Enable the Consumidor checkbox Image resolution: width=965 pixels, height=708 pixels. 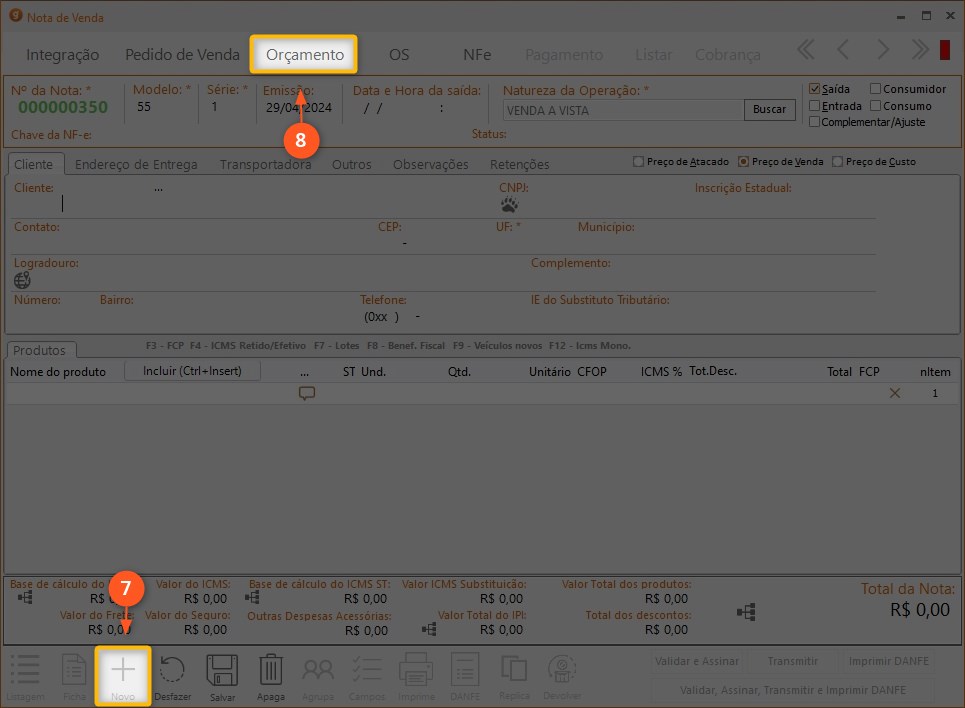point(876,89)
